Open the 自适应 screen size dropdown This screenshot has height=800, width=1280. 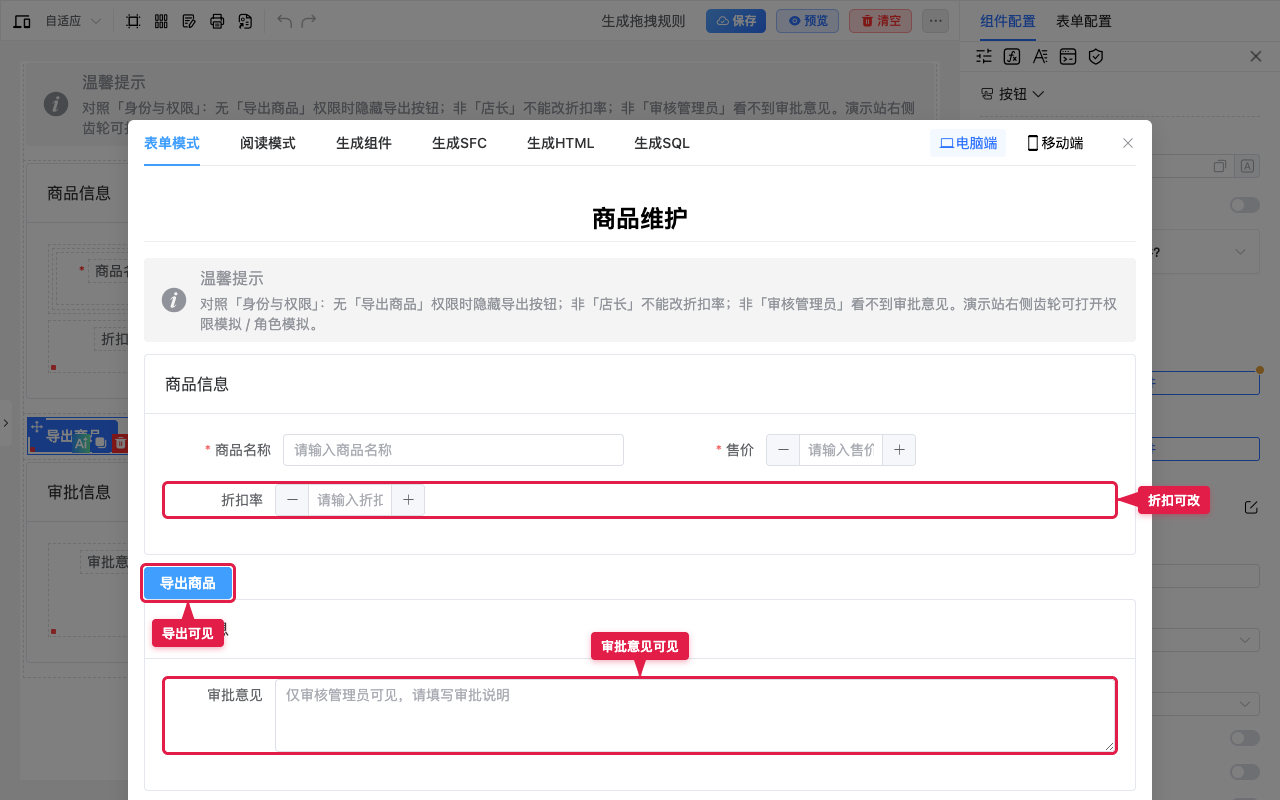click(x=74, y=21)
